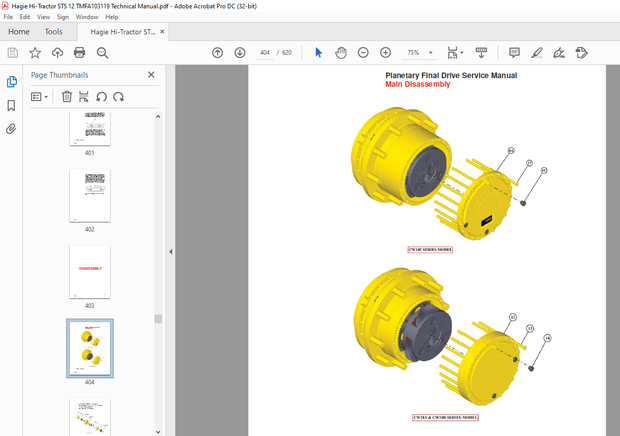
Task: Click the Save file icon
Action: [13, 53]
